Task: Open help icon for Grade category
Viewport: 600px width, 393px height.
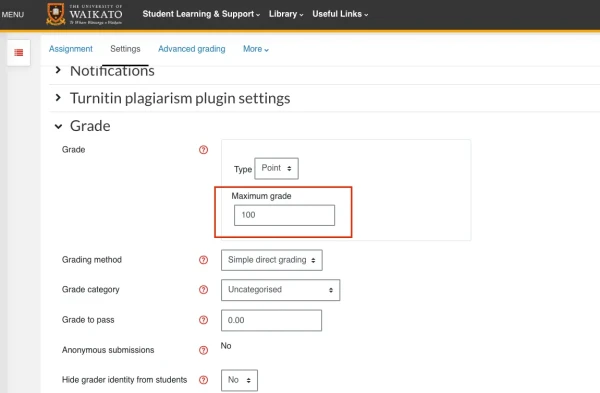Action: point(204,290)
